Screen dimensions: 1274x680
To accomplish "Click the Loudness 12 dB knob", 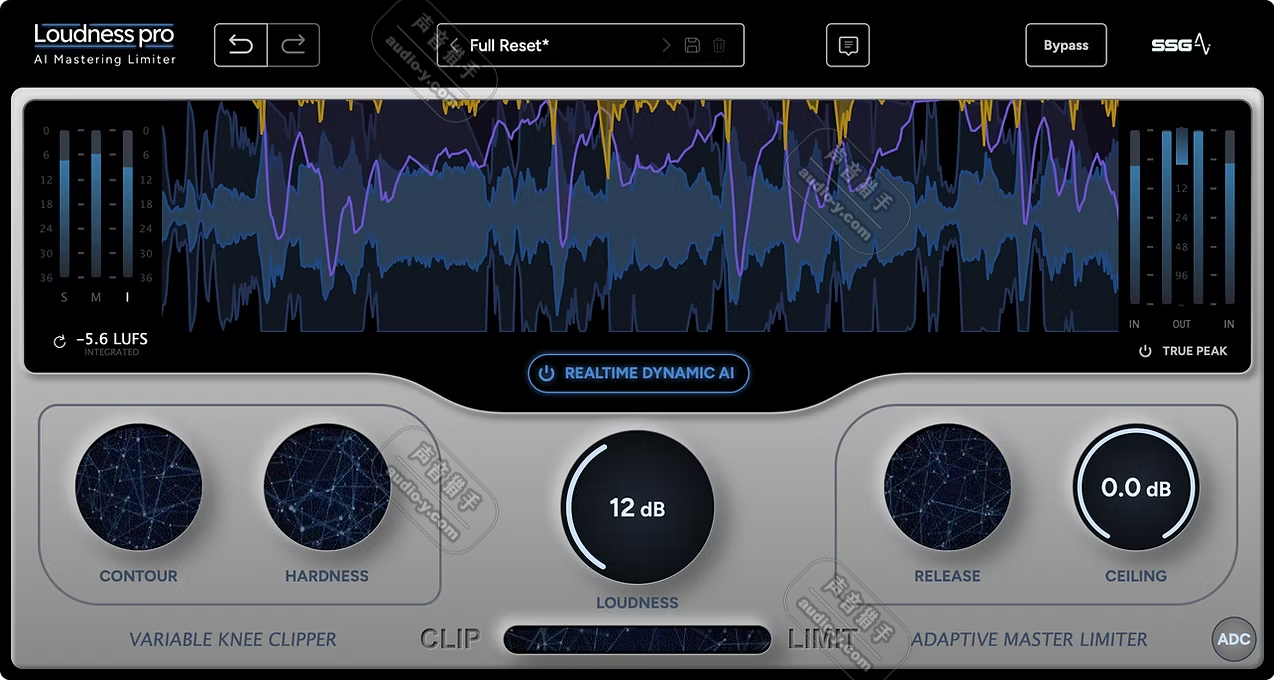I will tap(637, 508).
